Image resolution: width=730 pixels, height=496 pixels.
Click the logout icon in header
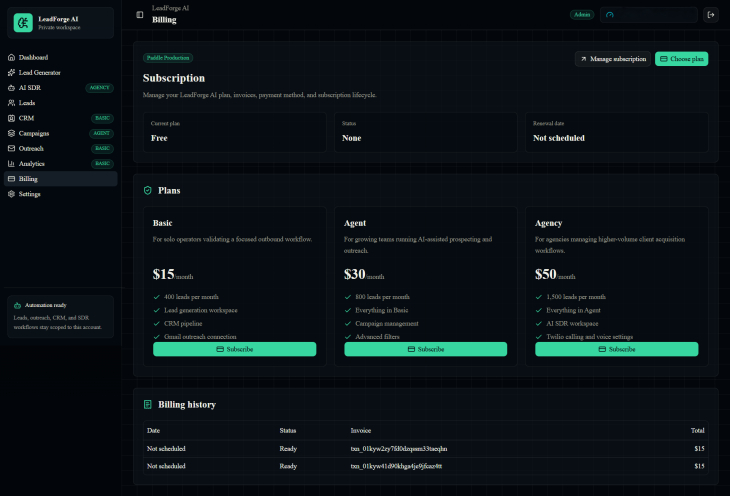(x=710, y=15)
